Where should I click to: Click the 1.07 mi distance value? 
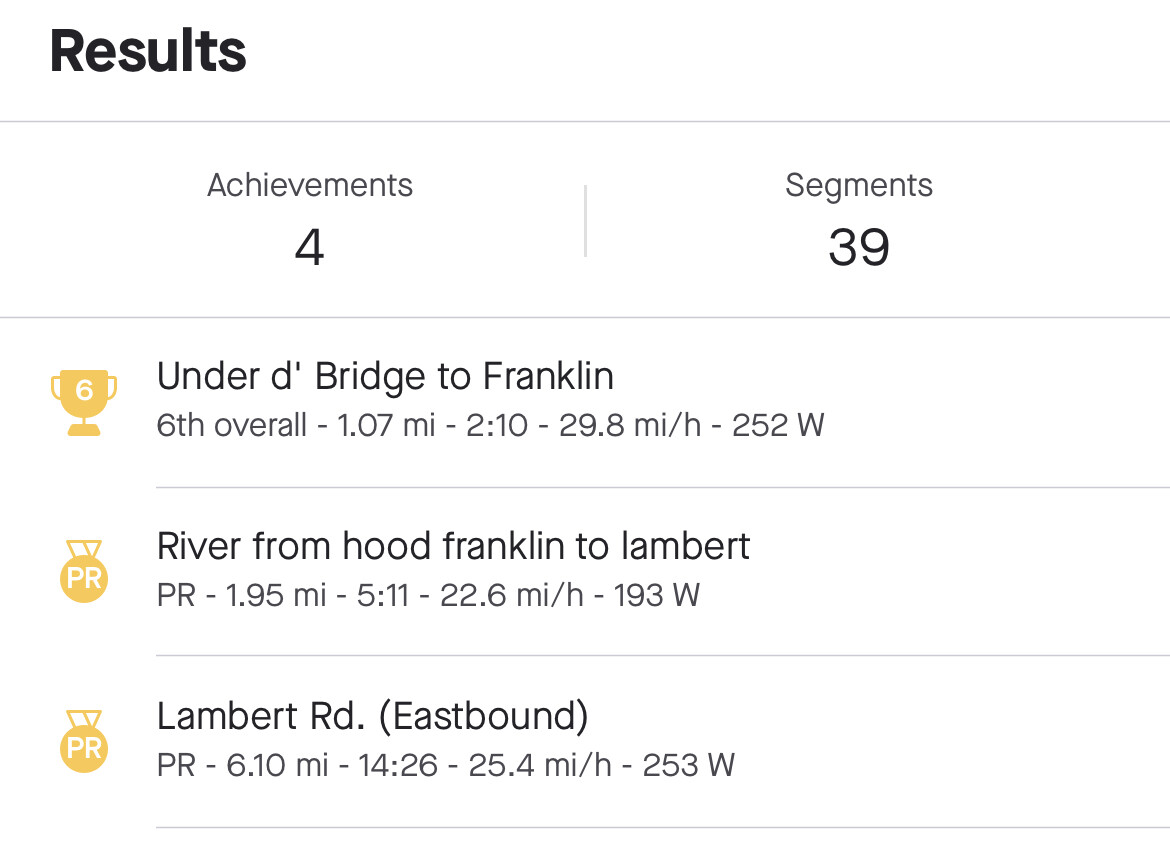pyautogui.click(x=386, y=425)
